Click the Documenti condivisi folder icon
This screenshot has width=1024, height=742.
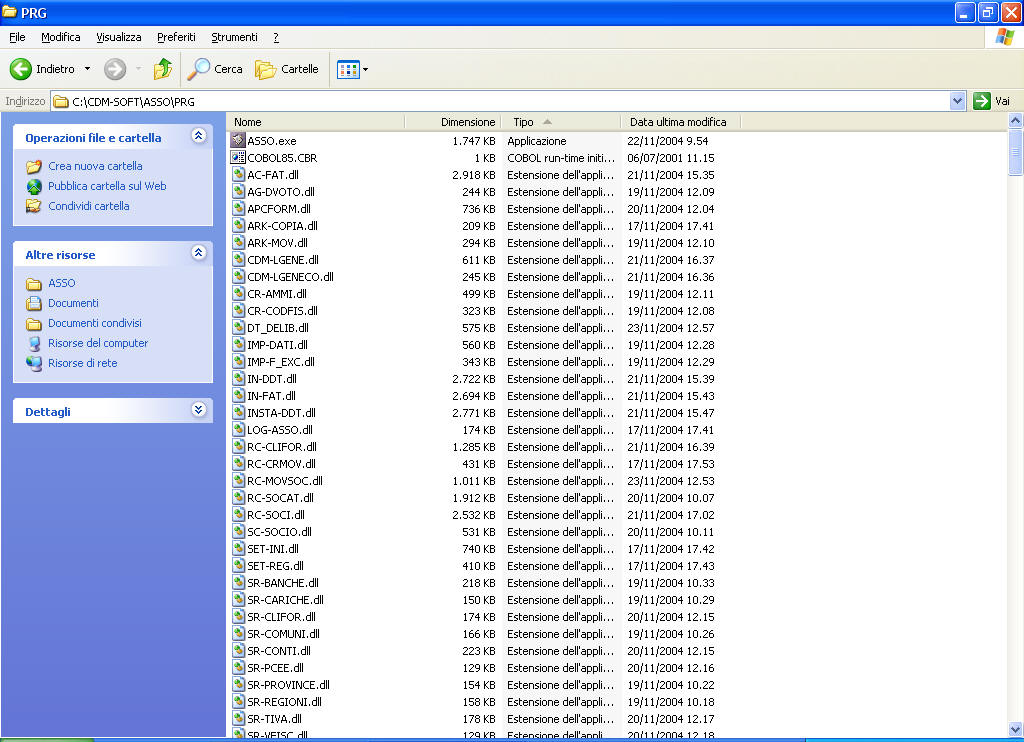click(34, 323)
